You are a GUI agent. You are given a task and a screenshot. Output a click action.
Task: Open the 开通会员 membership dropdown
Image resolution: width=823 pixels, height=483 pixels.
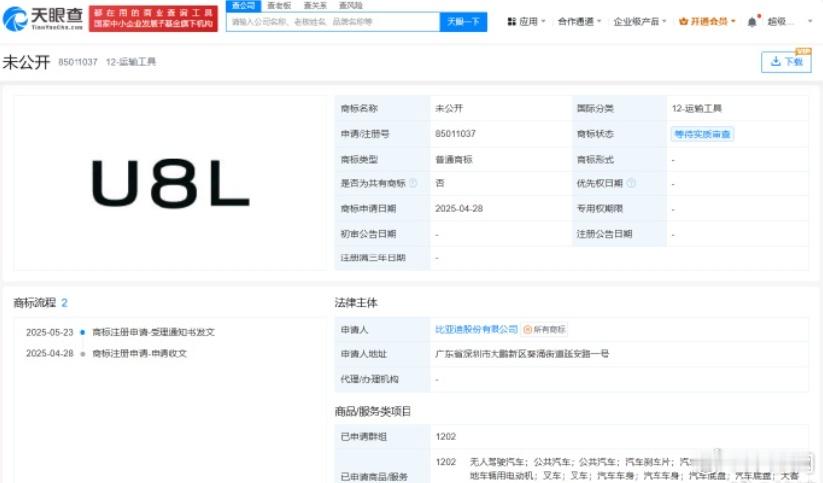pos(707,22)
